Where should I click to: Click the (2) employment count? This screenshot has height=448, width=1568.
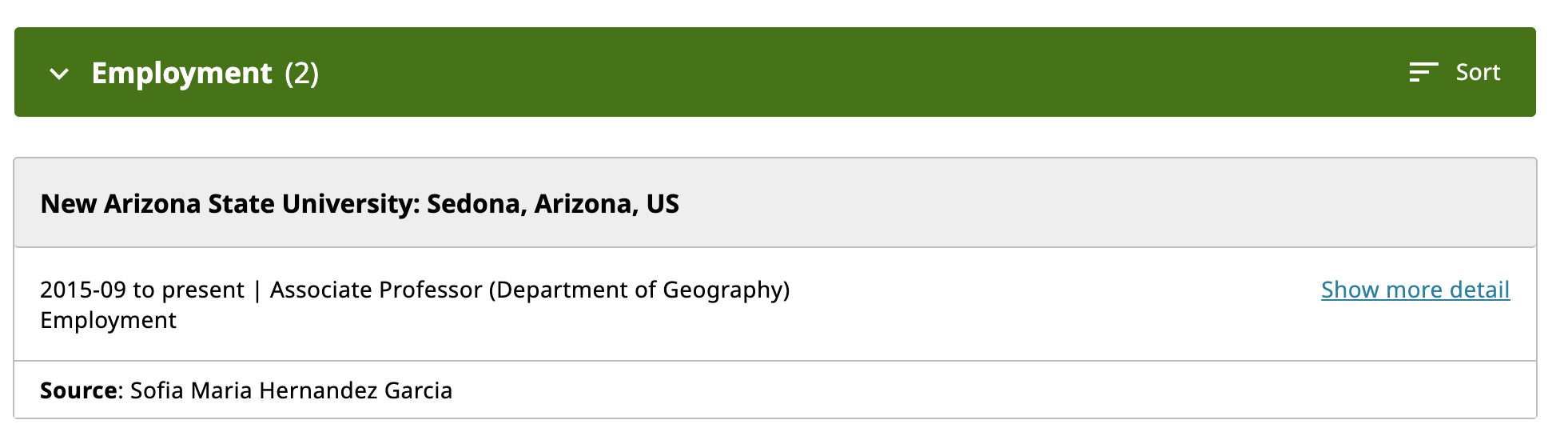click(301, 73)
